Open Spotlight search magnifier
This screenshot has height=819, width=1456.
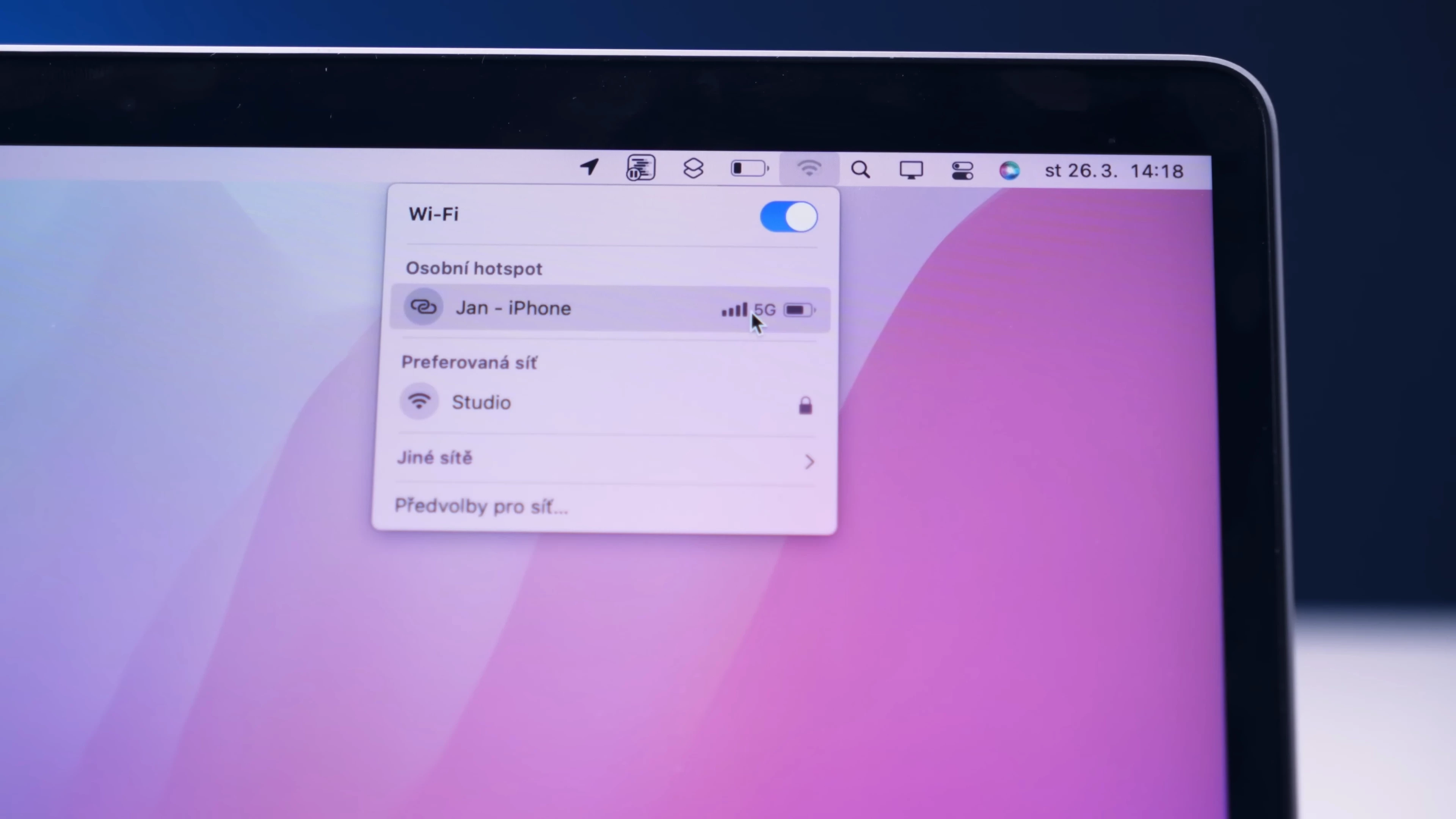point(860,169)
